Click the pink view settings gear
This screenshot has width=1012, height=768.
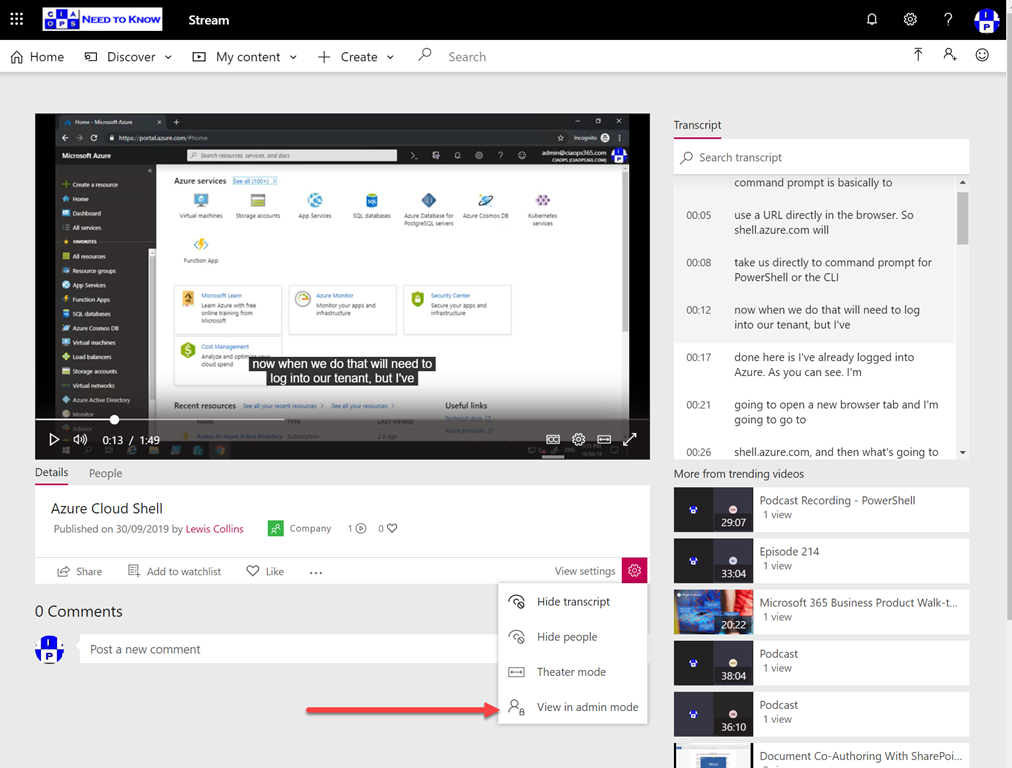click(x=634, y=571)
